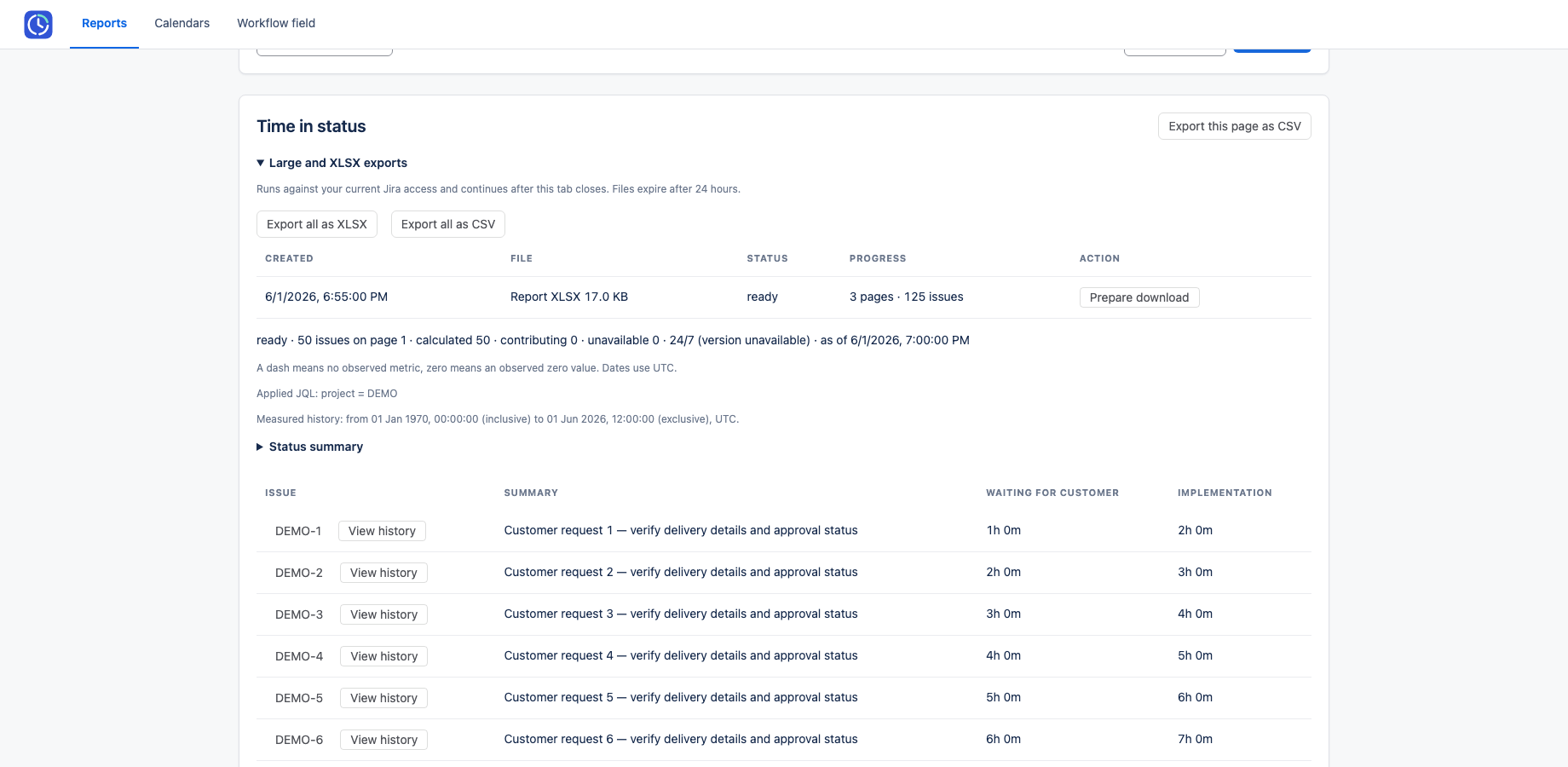Click 'Applied JQL: project = DEMO' text
The height and width of the screenshot is (767, 1568).
coord(327,394)
